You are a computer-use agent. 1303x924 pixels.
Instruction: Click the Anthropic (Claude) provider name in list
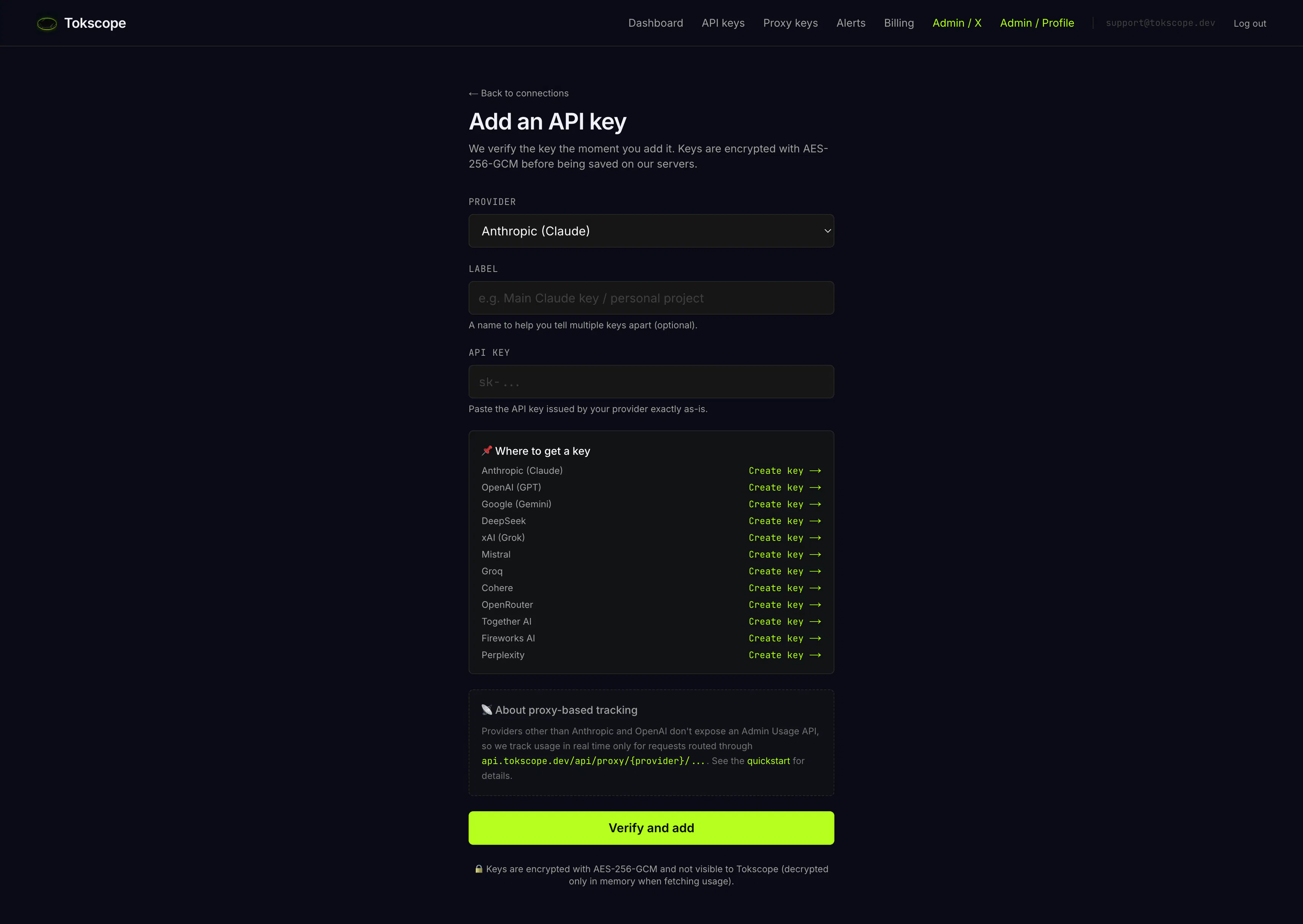tap(522, 470)
